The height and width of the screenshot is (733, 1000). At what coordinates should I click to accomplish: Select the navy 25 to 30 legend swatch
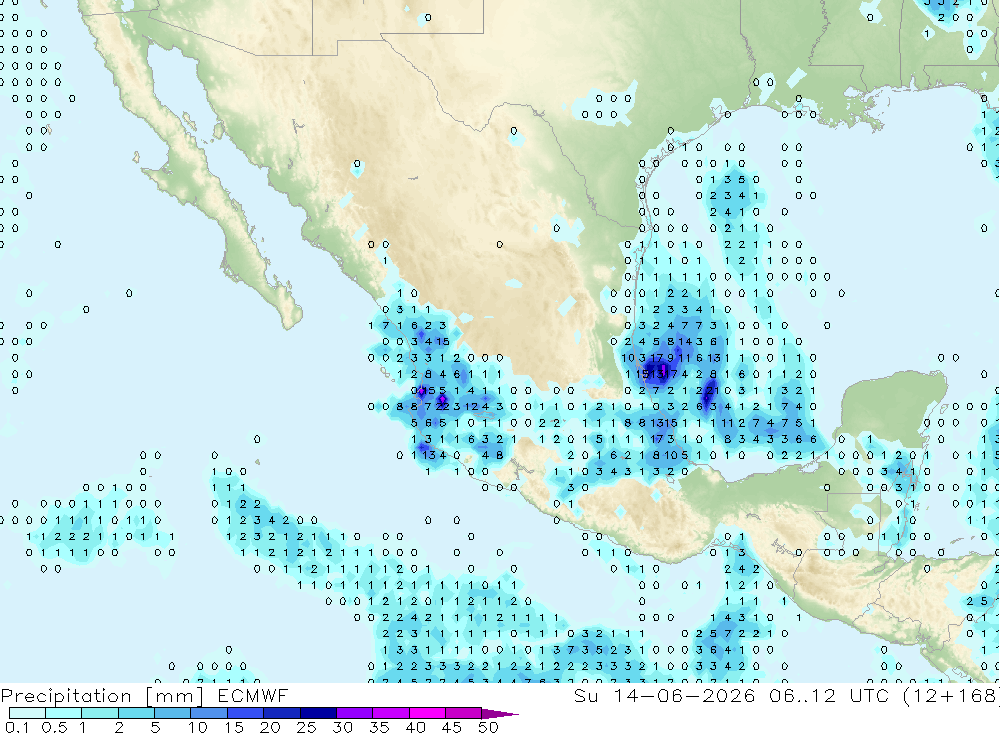318,713
